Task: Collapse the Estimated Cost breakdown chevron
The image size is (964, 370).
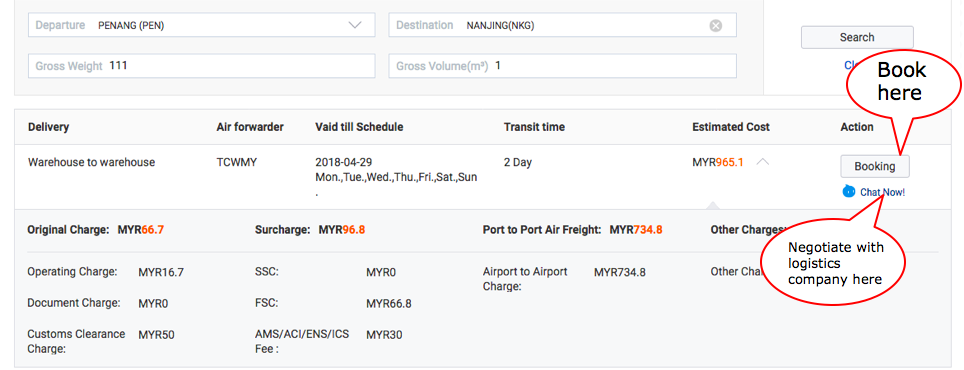Action: pyautogui.click(x=762, y=162)
